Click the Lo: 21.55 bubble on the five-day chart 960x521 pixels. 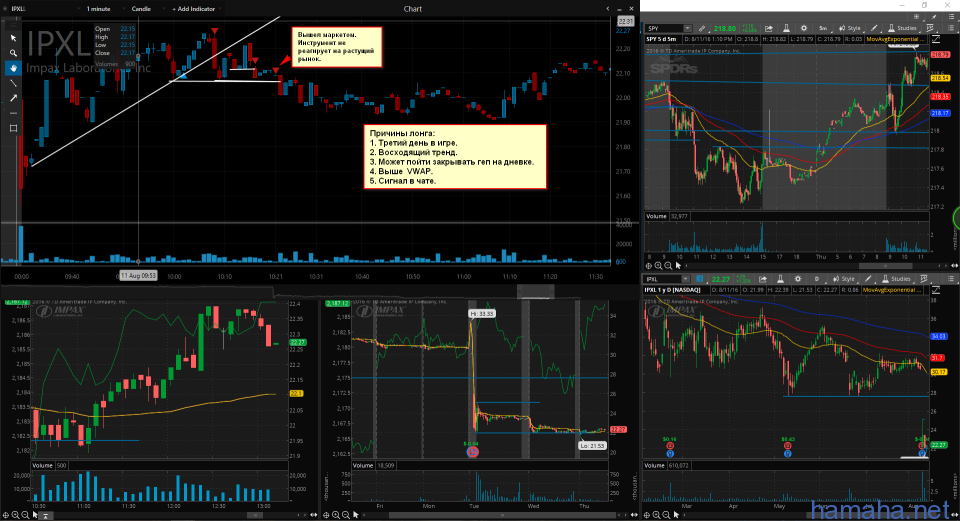tap(593, 446)
